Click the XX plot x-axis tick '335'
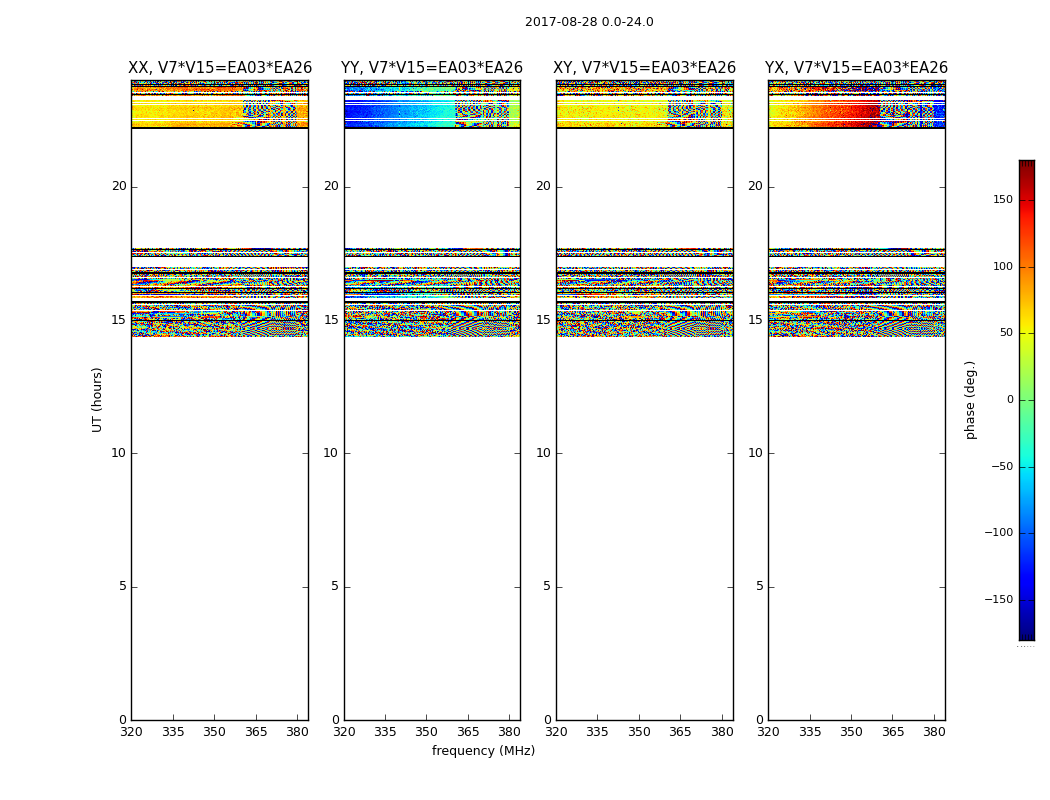Screen dimensions: 1050x800 point(173,732)
